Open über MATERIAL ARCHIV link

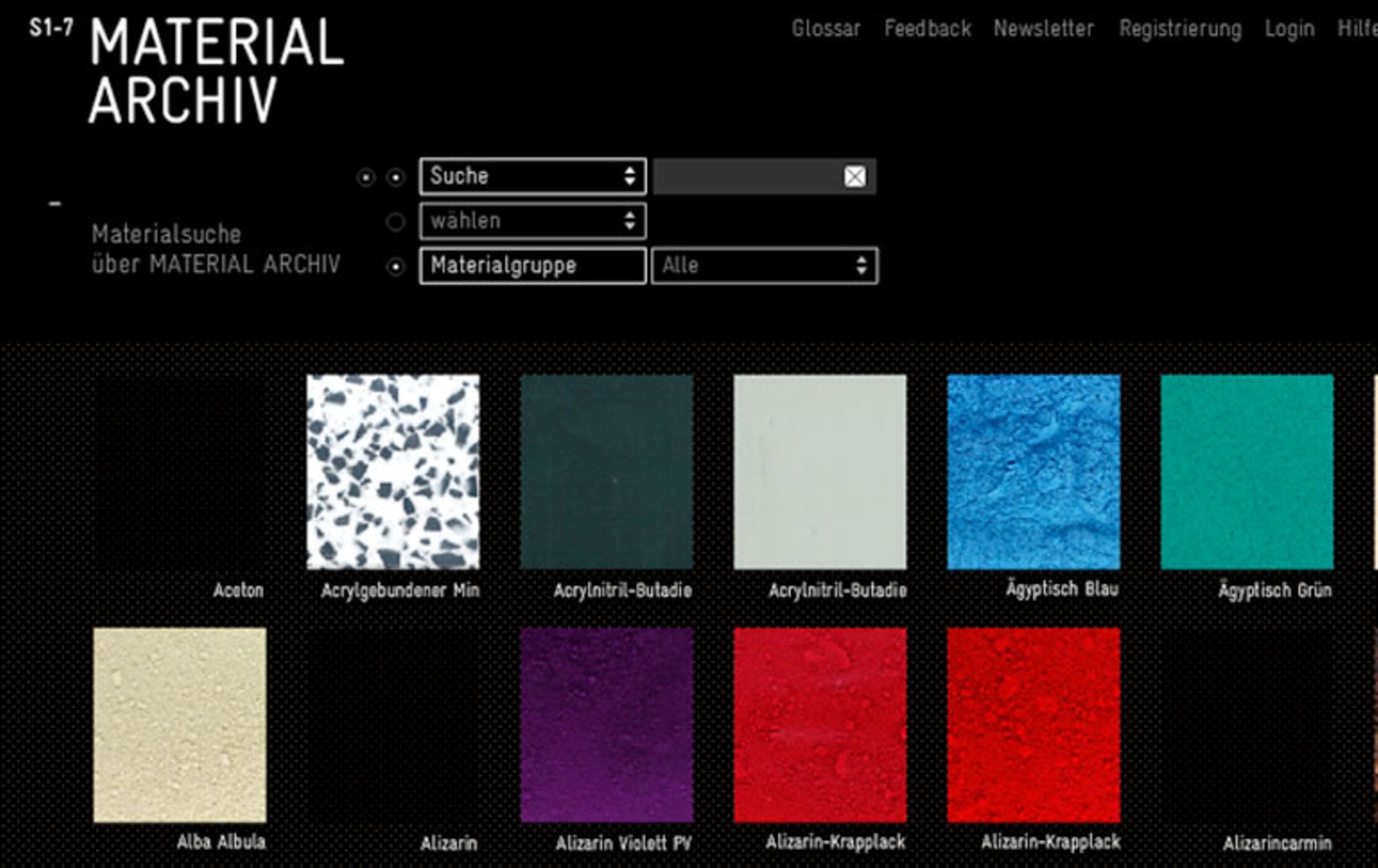[216, 264]
